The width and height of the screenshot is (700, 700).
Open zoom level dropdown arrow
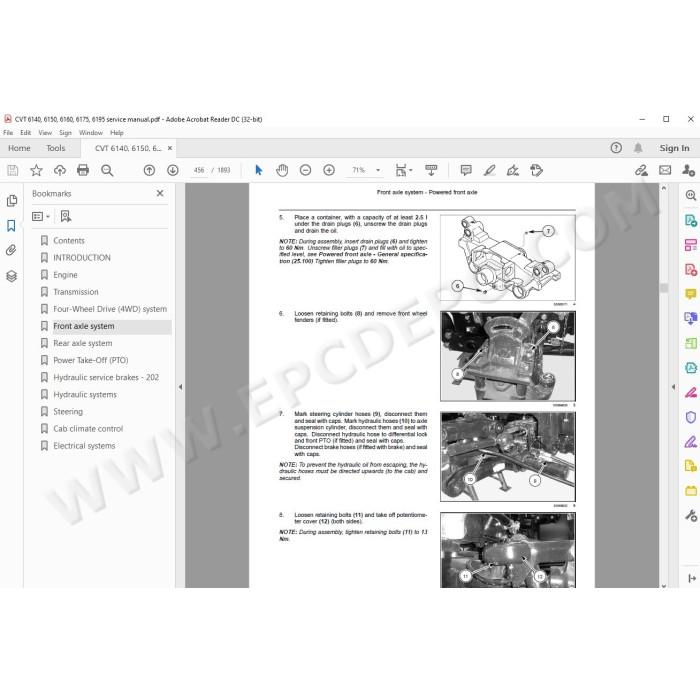378,170
